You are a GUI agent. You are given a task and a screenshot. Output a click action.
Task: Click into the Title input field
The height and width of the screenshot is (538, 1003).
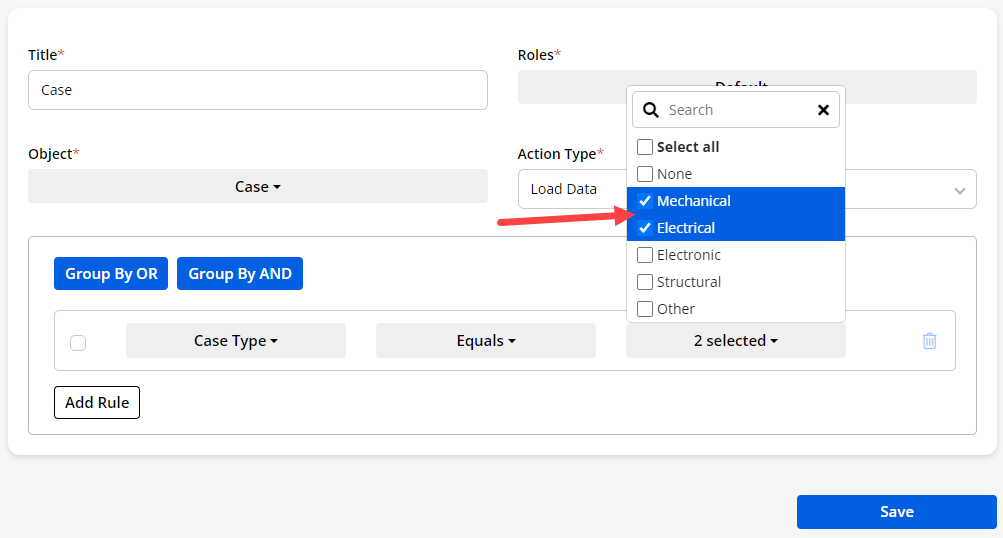(x=257, y=90)
